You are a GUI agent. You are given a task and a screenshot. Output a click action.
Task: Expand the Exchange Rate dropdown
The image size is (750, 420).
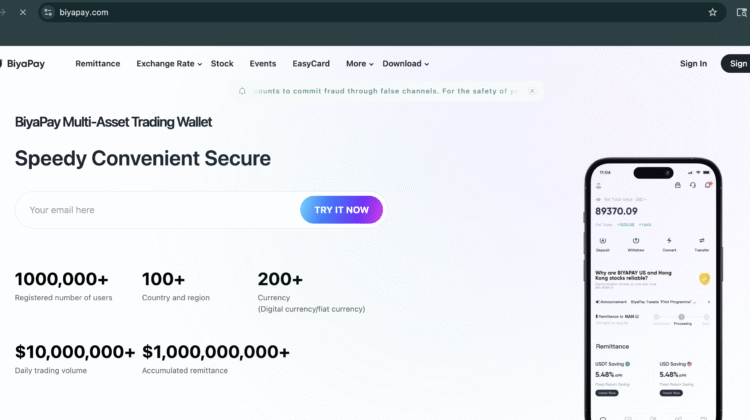coord(169,64)
